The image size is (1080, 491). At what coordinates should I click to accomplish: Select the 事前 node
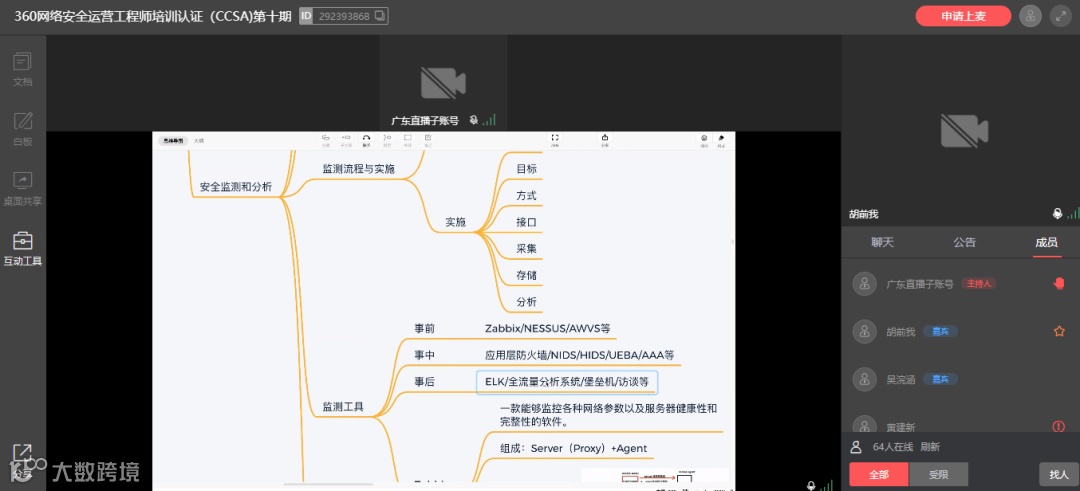pyautogui.click(x=424, y=328)
